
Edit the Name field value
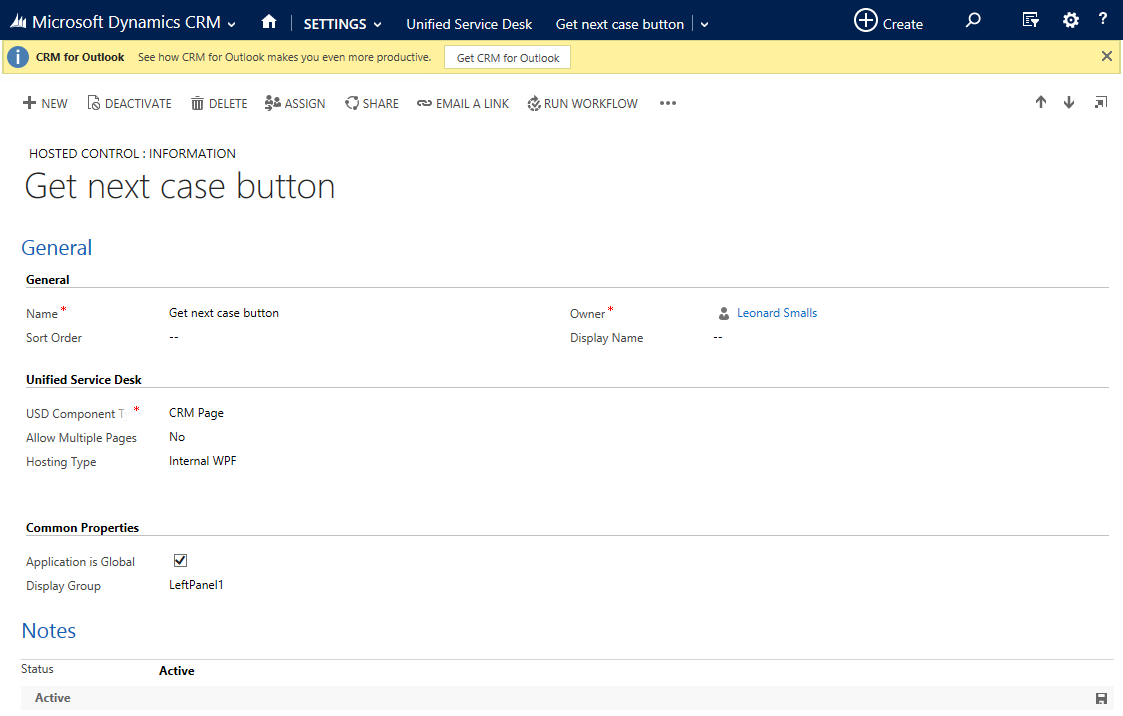coord(223,313)
